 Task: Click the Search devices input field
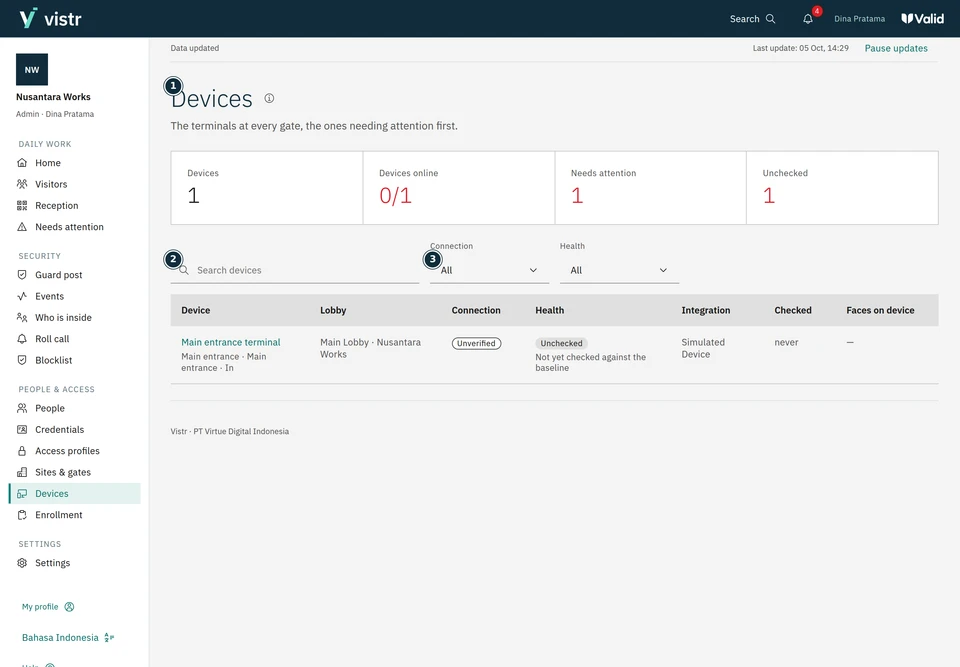(x=294, y=270)
